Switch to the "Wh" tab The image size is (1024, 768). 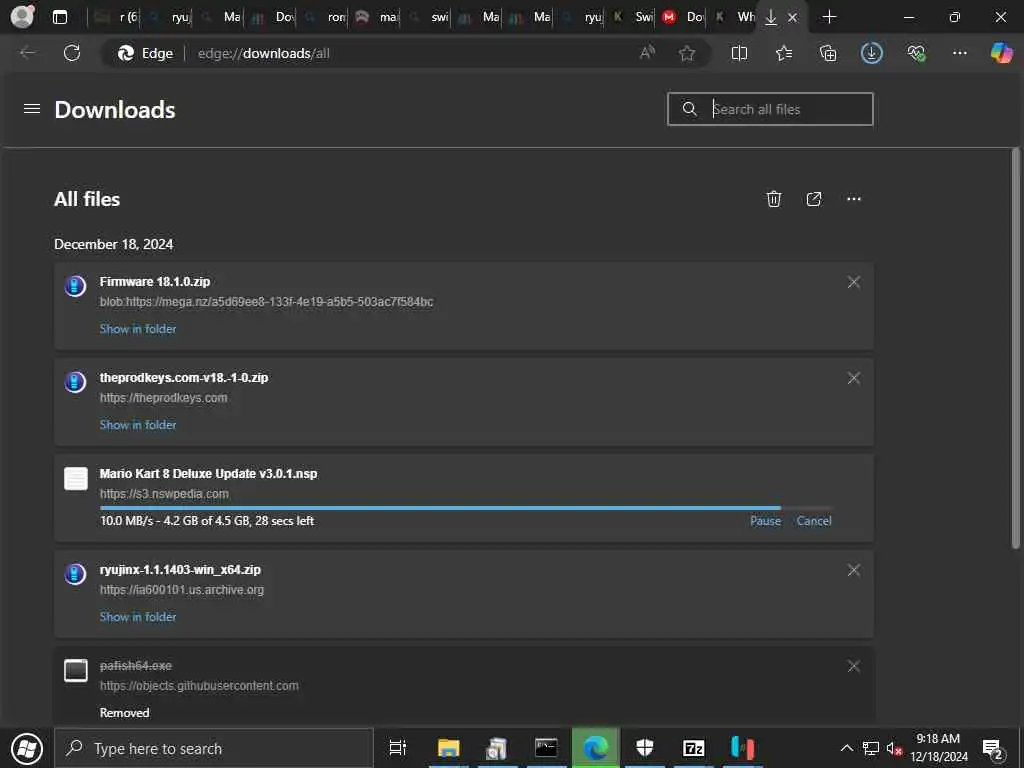(735, 17)
